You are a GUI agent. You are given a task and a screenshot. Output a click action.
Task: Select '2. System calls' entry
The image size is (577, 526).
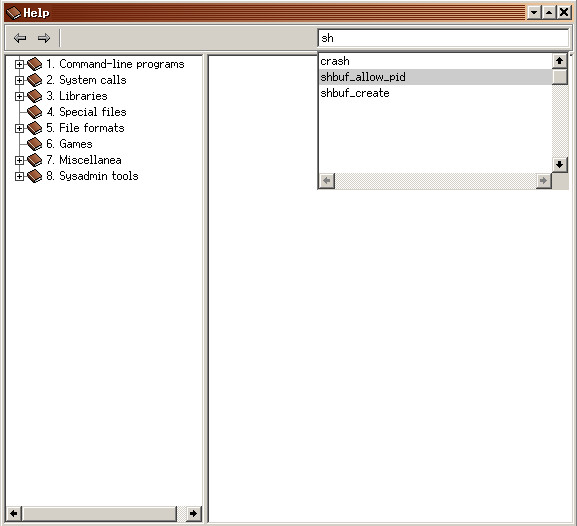[86, 80]
